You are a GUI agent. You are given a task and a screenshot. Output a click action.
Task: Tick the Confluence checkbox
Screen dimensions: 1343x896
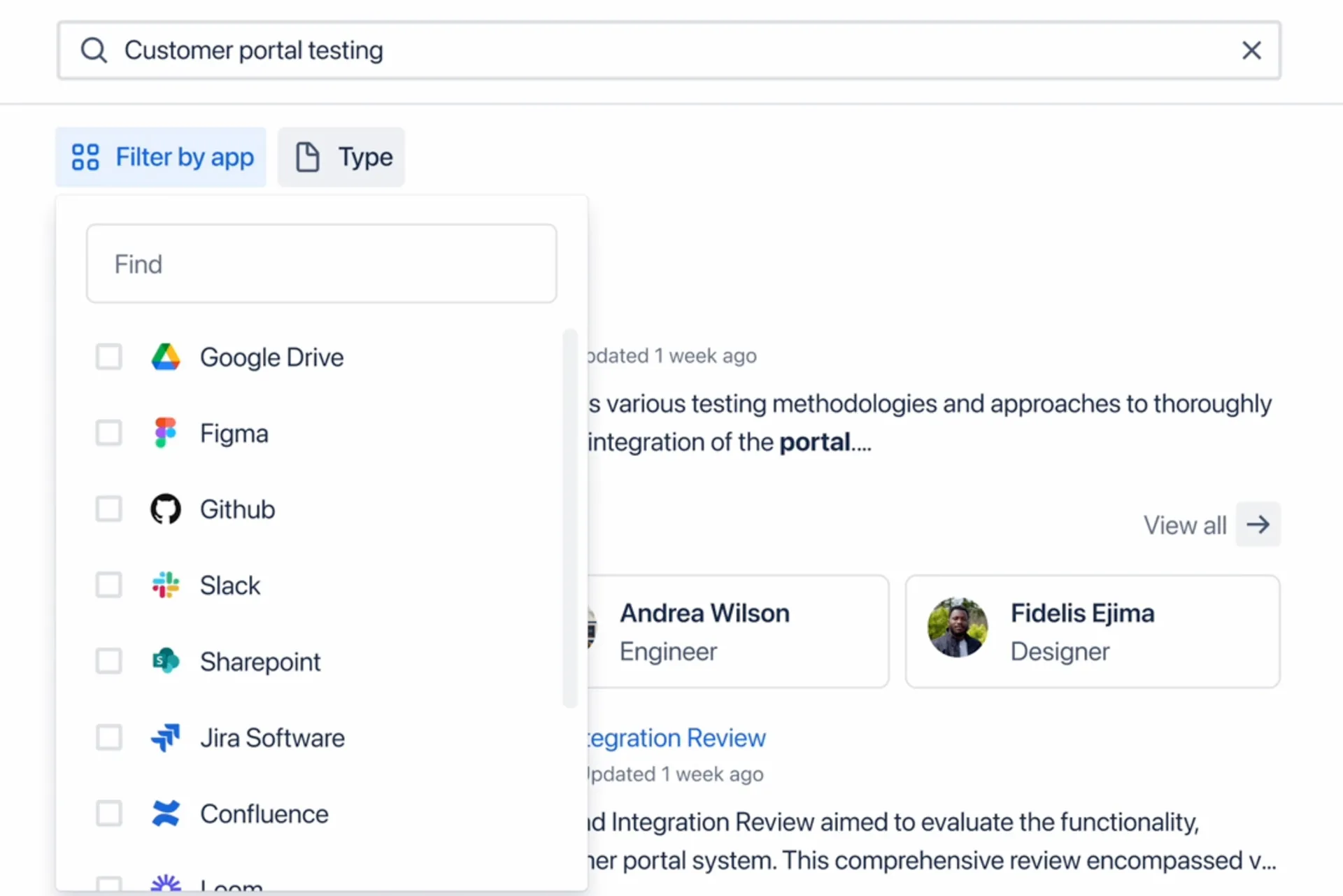[109, 813]
